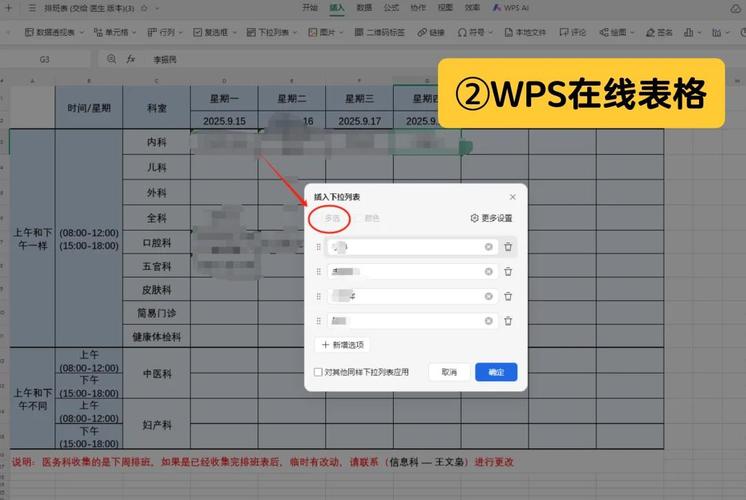Switch to the 开始 tab
This screenshot has width=746, height=500.
[x=310, y=8]
